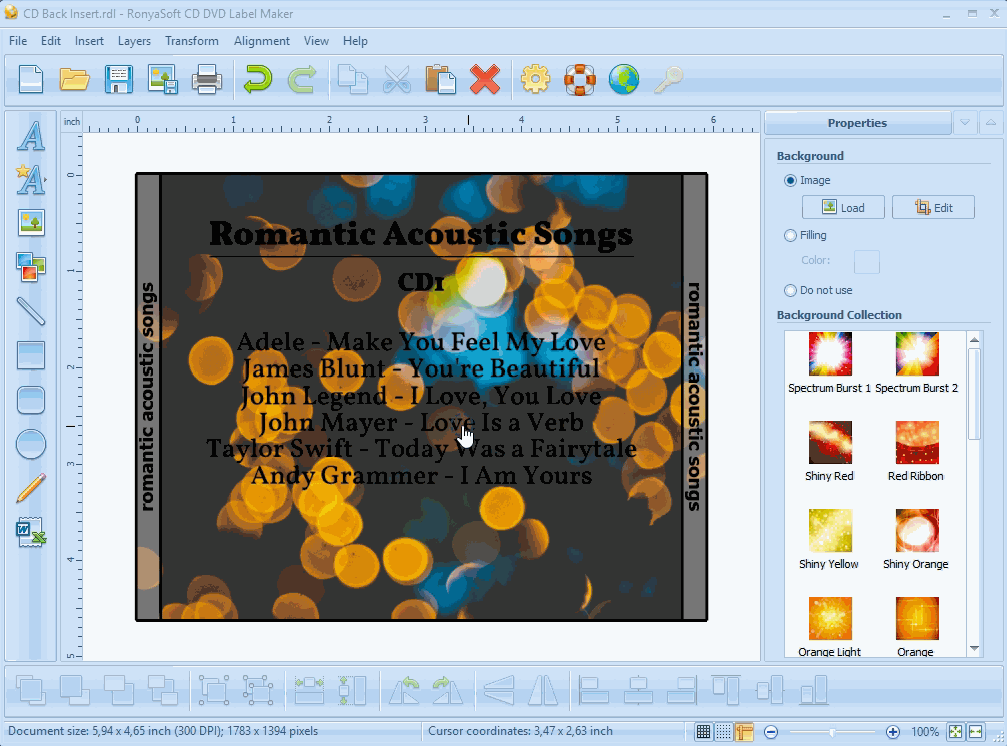Open settings with the gear icon
This screenshot has width=1007, height=746.
point(536,80)
